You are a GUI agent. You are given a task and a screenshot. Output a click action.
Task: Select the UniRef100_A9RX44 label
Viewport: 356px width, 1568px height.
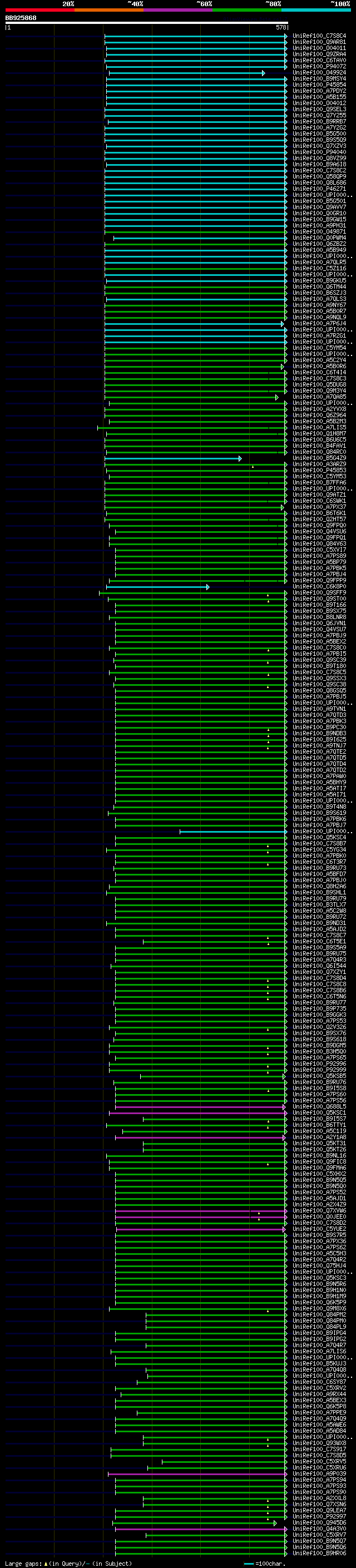(x=319, y=1394)
